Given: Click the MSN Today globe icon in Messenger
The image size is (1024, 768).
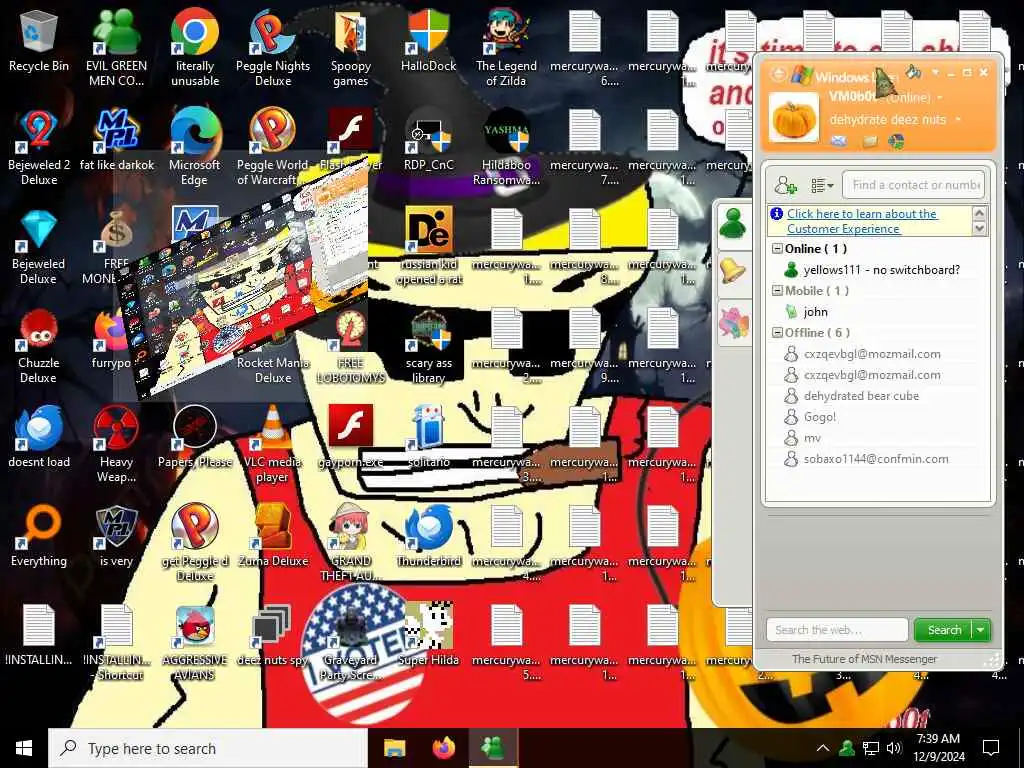Looking at the screenshot, I should [897, 141].
